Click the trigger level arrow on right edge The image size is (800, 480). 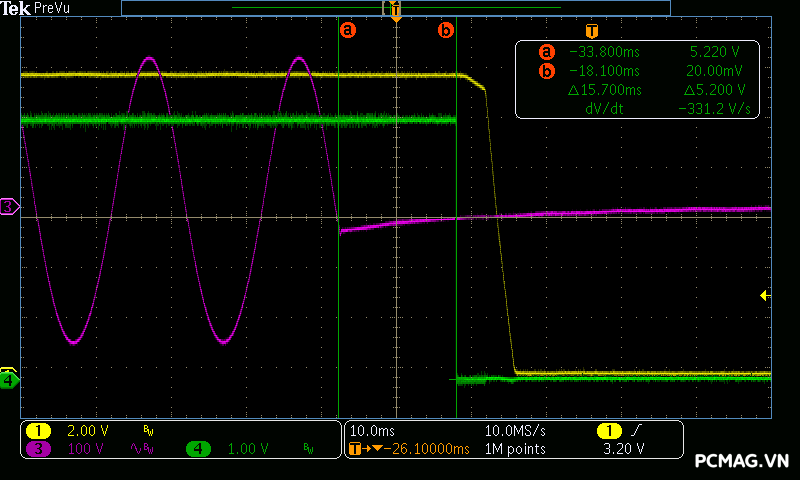[x=765, y=295]
